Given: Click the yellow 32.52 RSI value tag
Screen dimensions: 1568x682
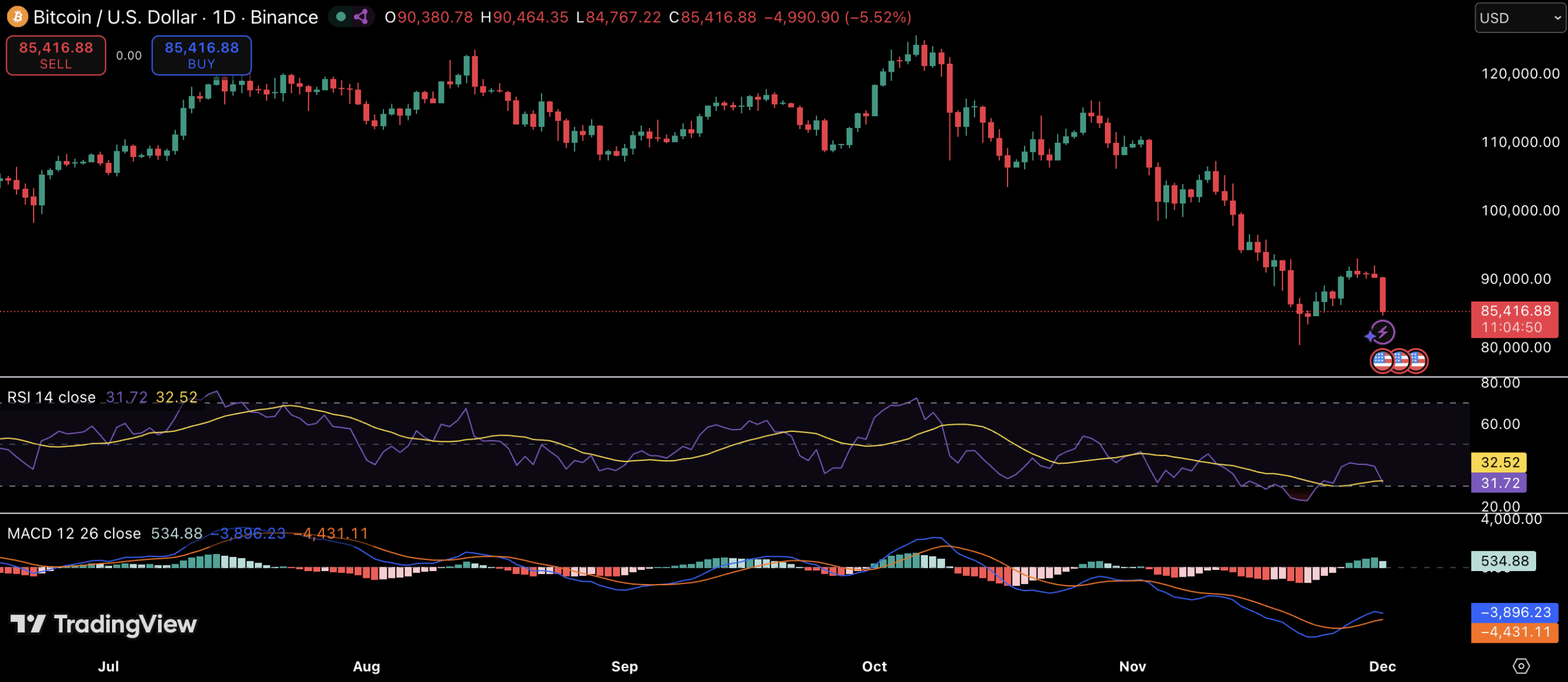Looking at the screenshot, I should (1498, 462).
